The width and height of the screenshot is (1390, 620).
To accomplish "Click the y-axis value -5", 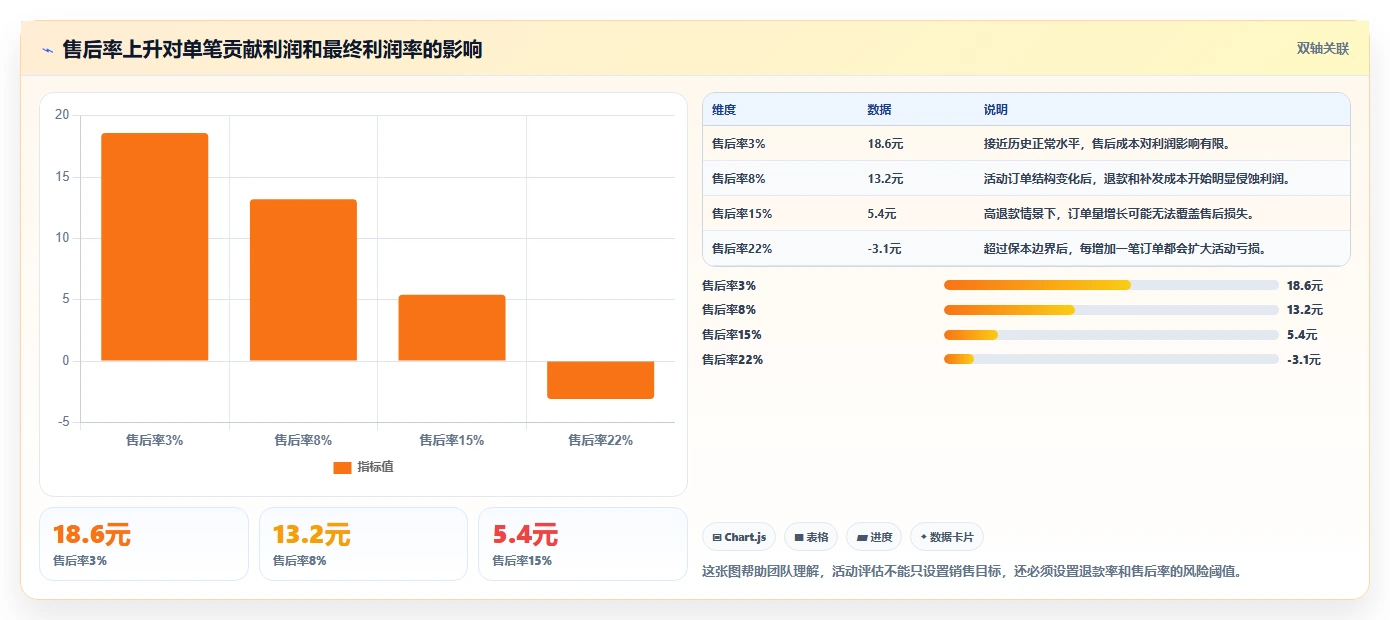I will (63, 422).
